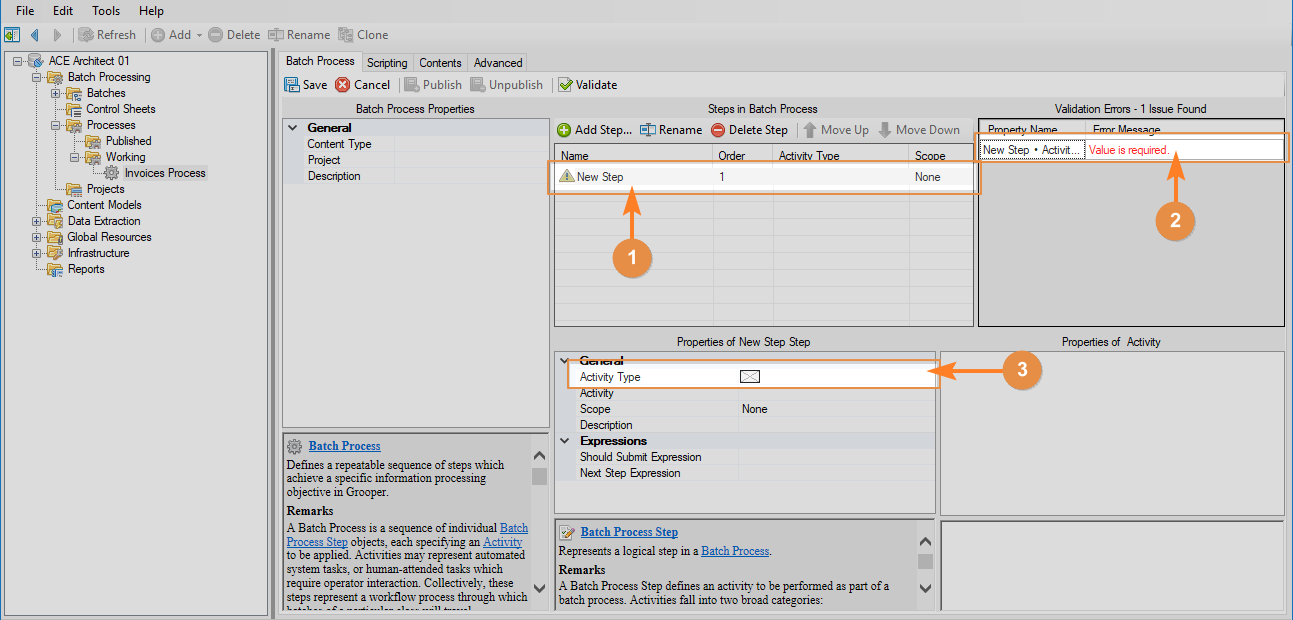The image size is (1293, 620).
Task: Click the Add toolbar button
Action: point(171,35)
